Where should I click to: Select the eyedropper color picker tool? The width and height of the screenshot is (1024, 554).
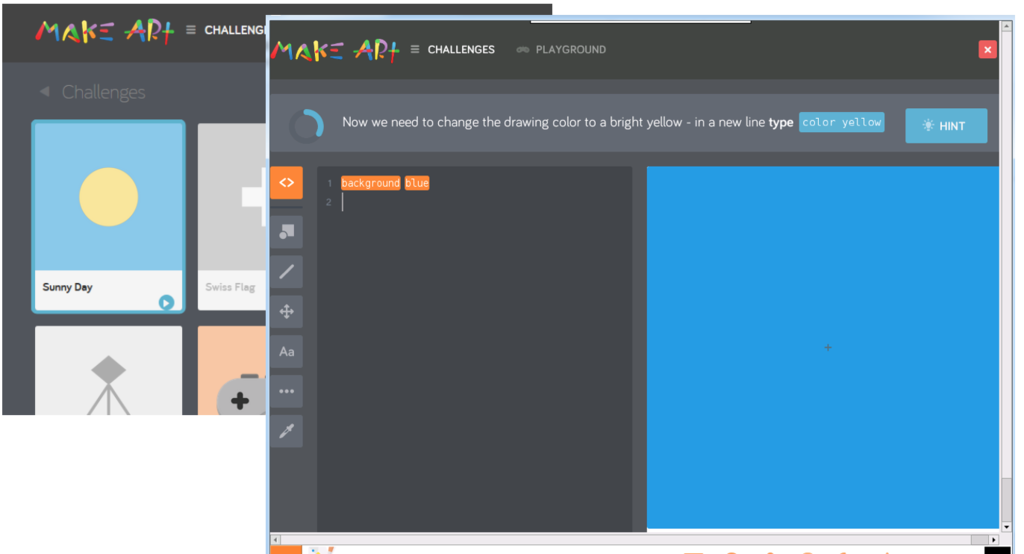[287, 431]
